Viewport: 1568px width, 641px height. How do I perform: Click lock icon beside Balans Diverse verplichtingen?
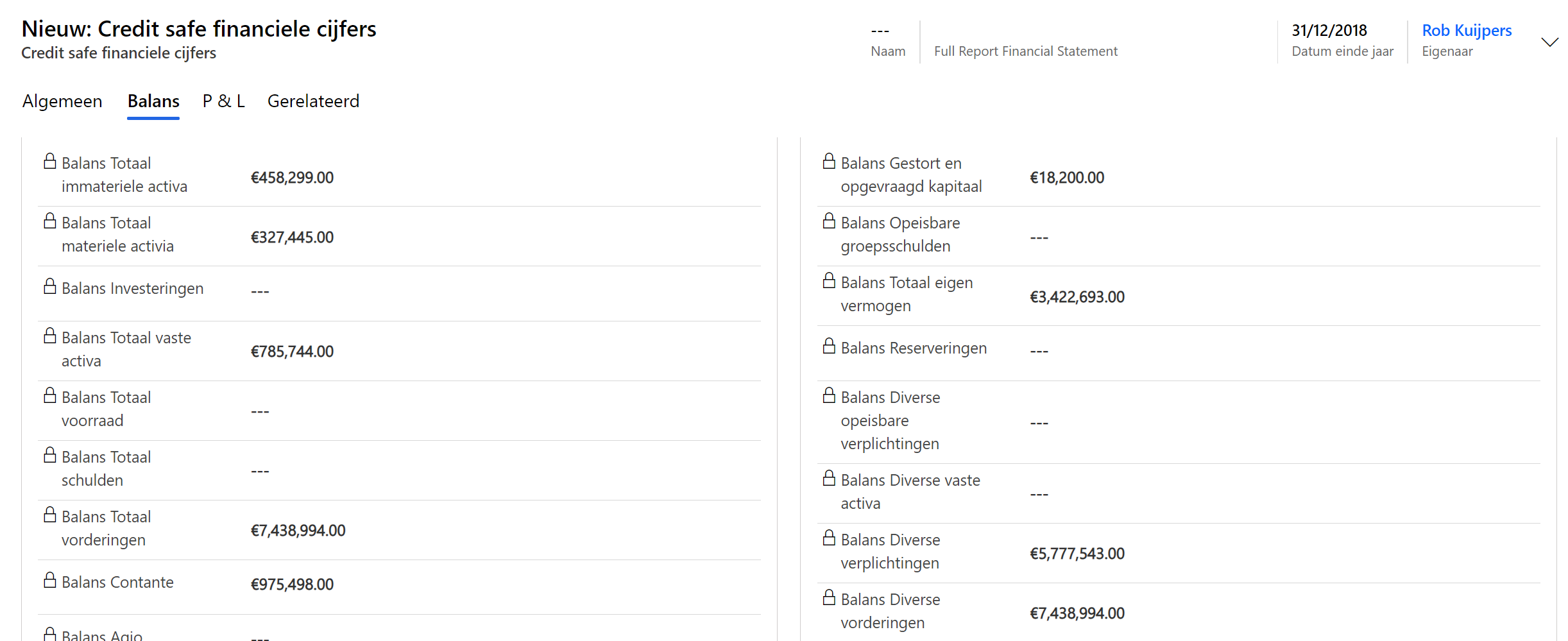point(830,538)
